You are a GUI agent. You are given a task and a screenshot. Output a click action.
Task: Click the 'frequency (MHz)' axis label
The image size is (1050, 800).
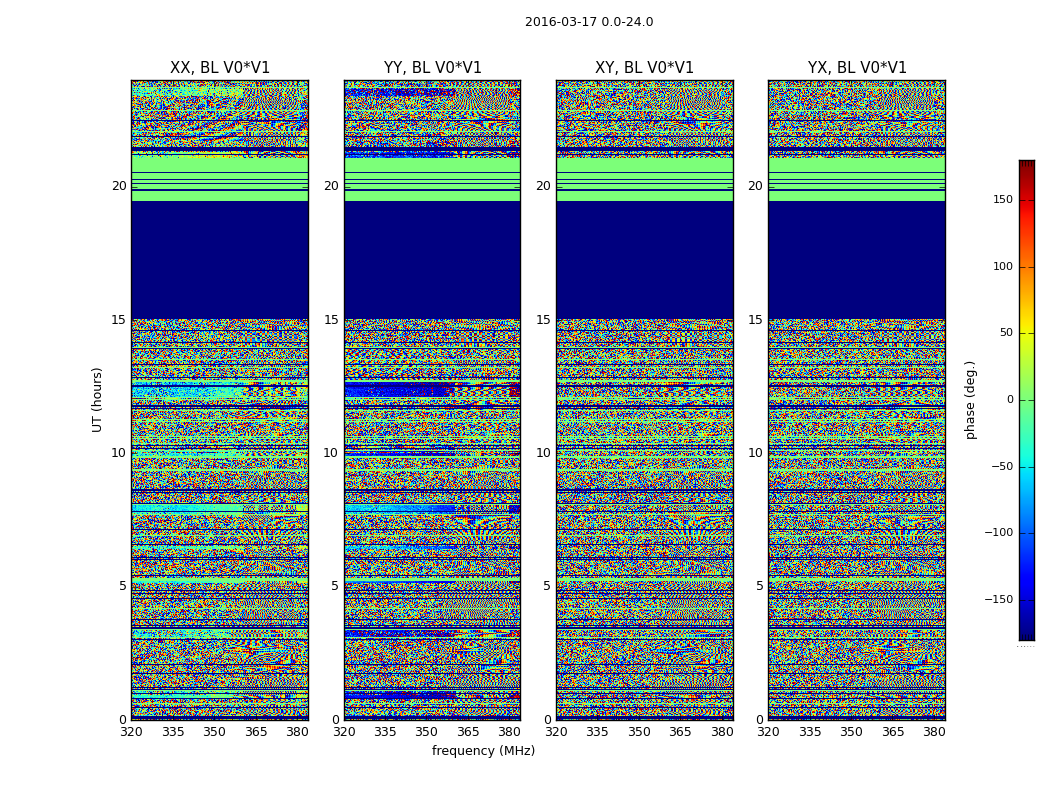(x=483, y=750)
